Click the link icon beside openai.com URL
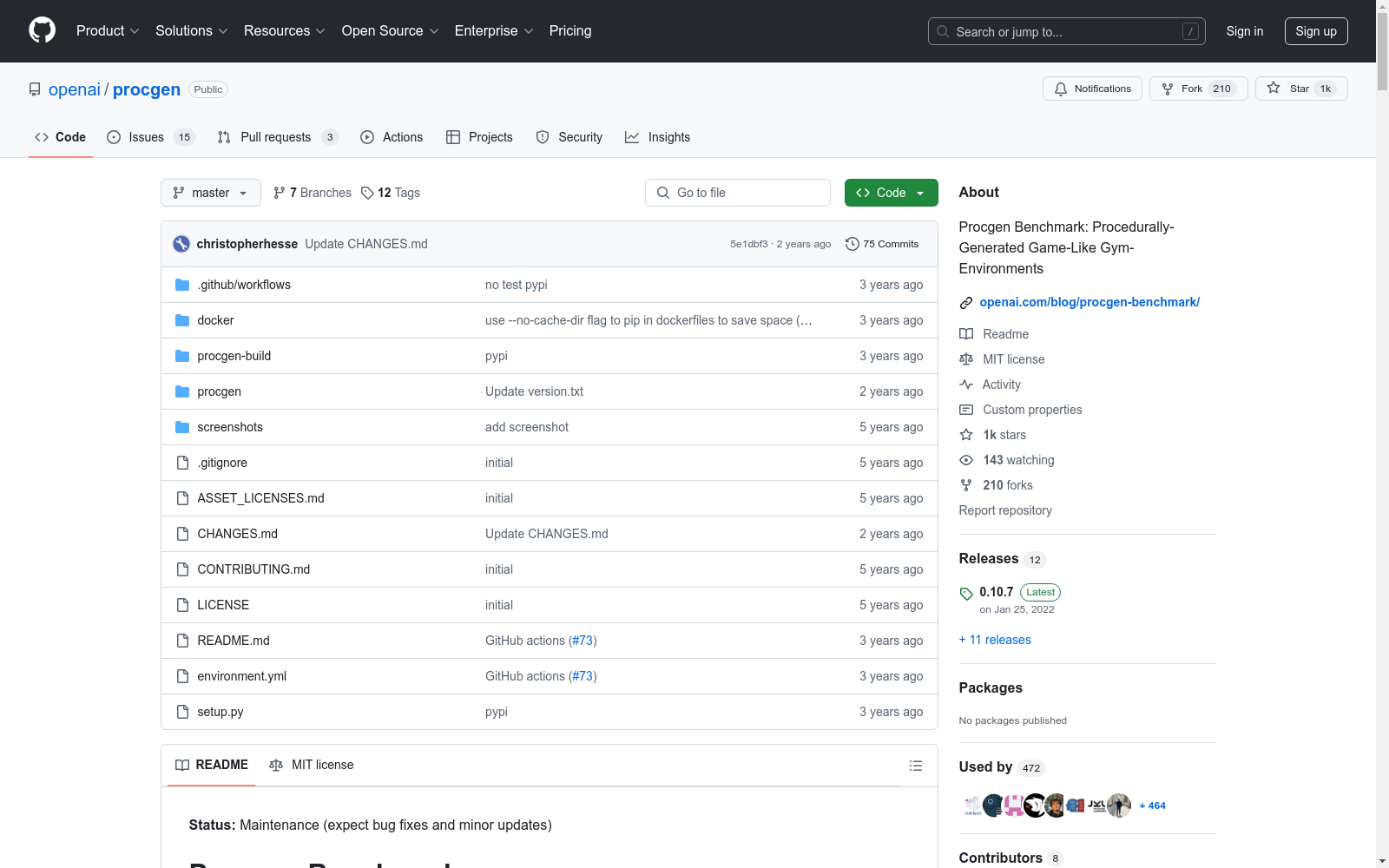This screenshot has height=868, width=1389. point(966,303)
